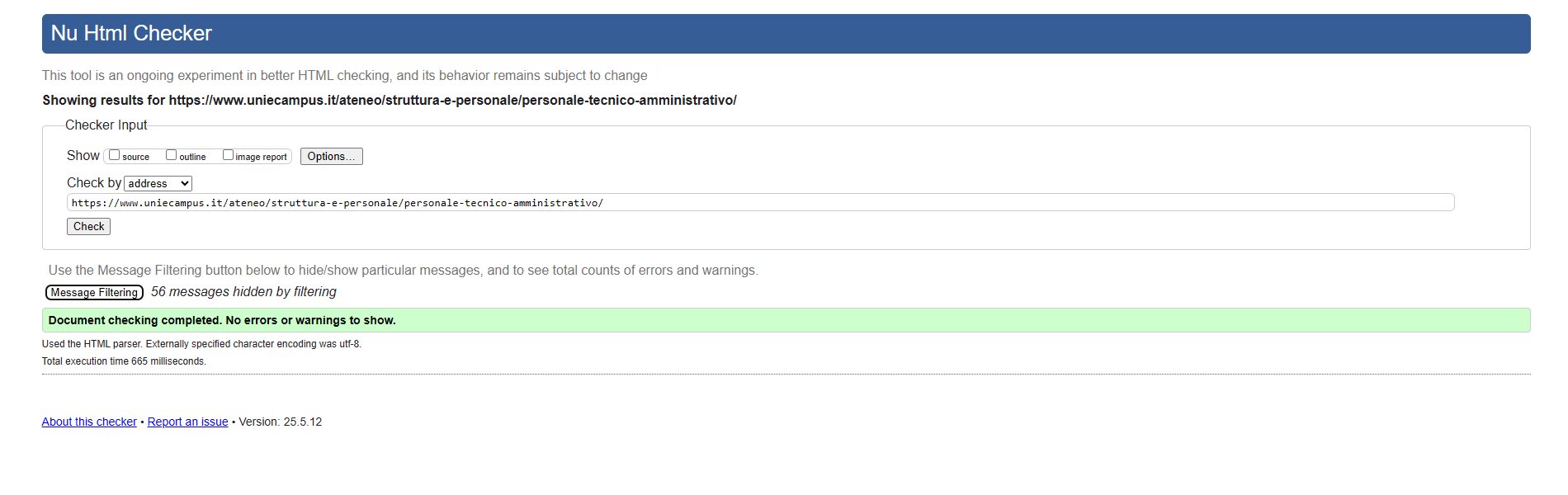The width and height of the screenshot is (1568, 495).
Task: Click the Checker Input legend label
Action: 106,125
